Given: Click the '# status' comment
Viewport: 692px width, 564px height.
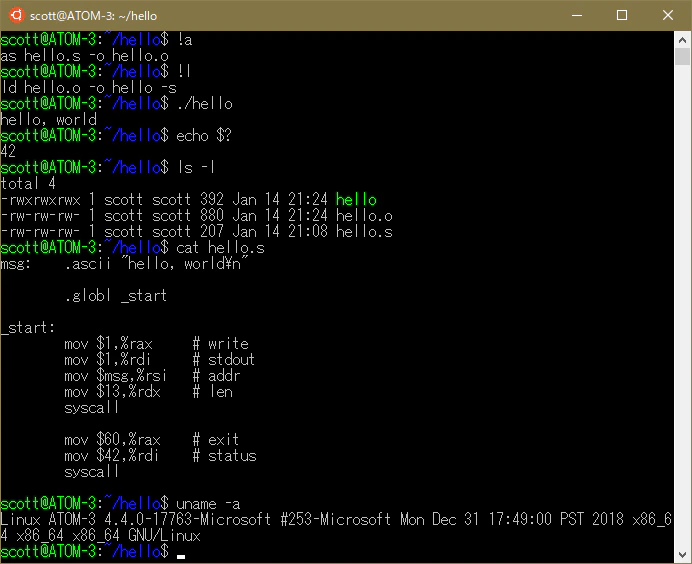Looking at the screenshot, I should 225,456.
